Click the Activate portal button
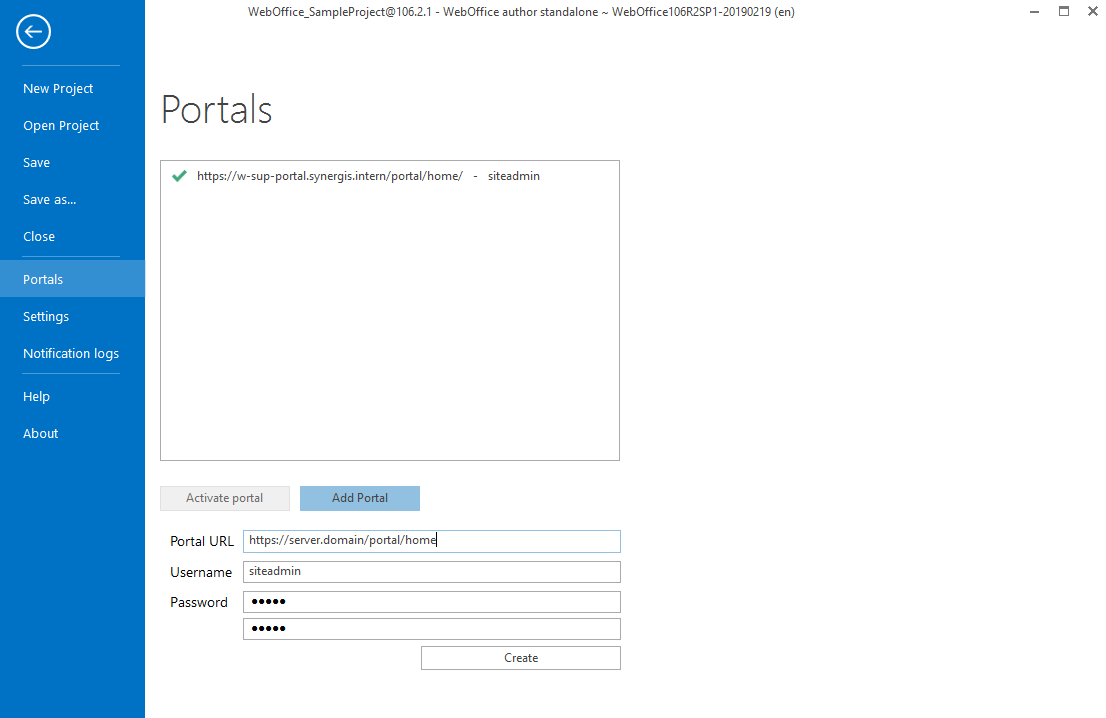 click(224, 498)
